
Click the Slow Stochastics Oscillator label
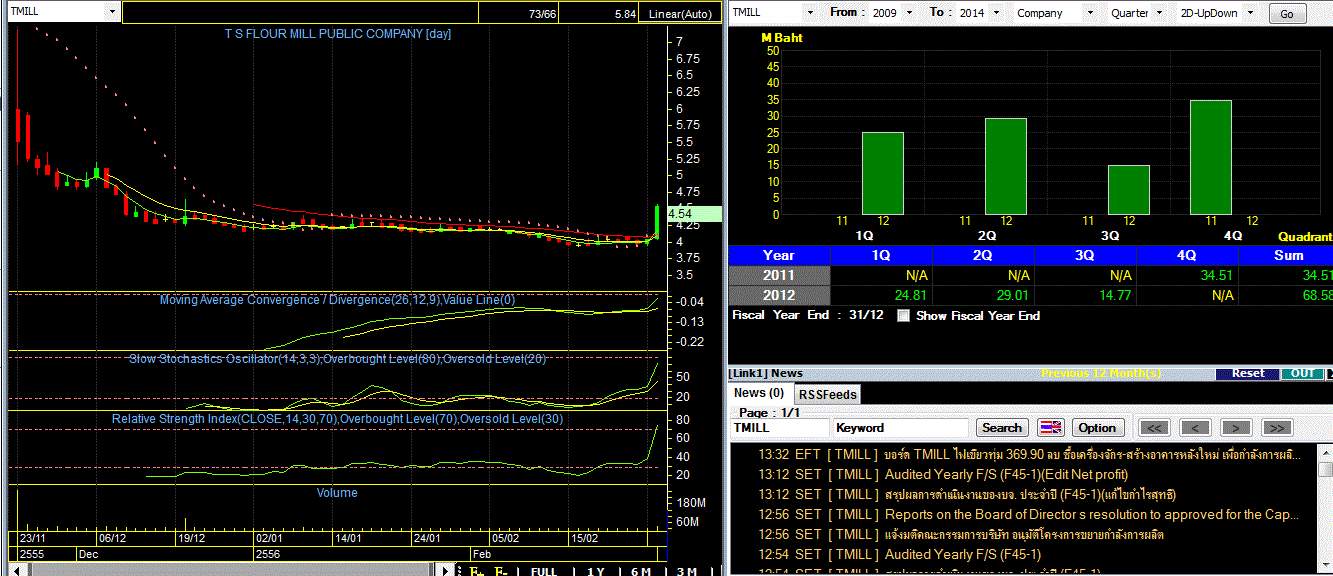tap(337, 359)
